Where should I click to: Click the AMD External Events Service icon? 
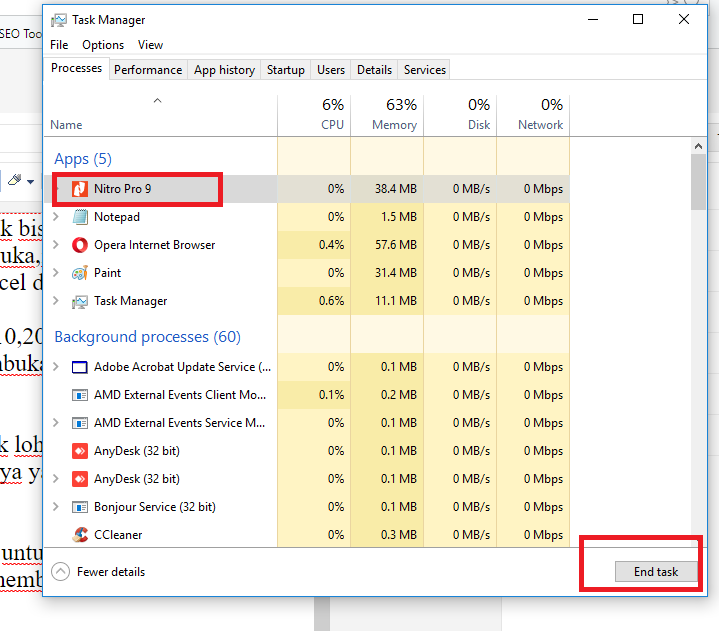(80, 423)
